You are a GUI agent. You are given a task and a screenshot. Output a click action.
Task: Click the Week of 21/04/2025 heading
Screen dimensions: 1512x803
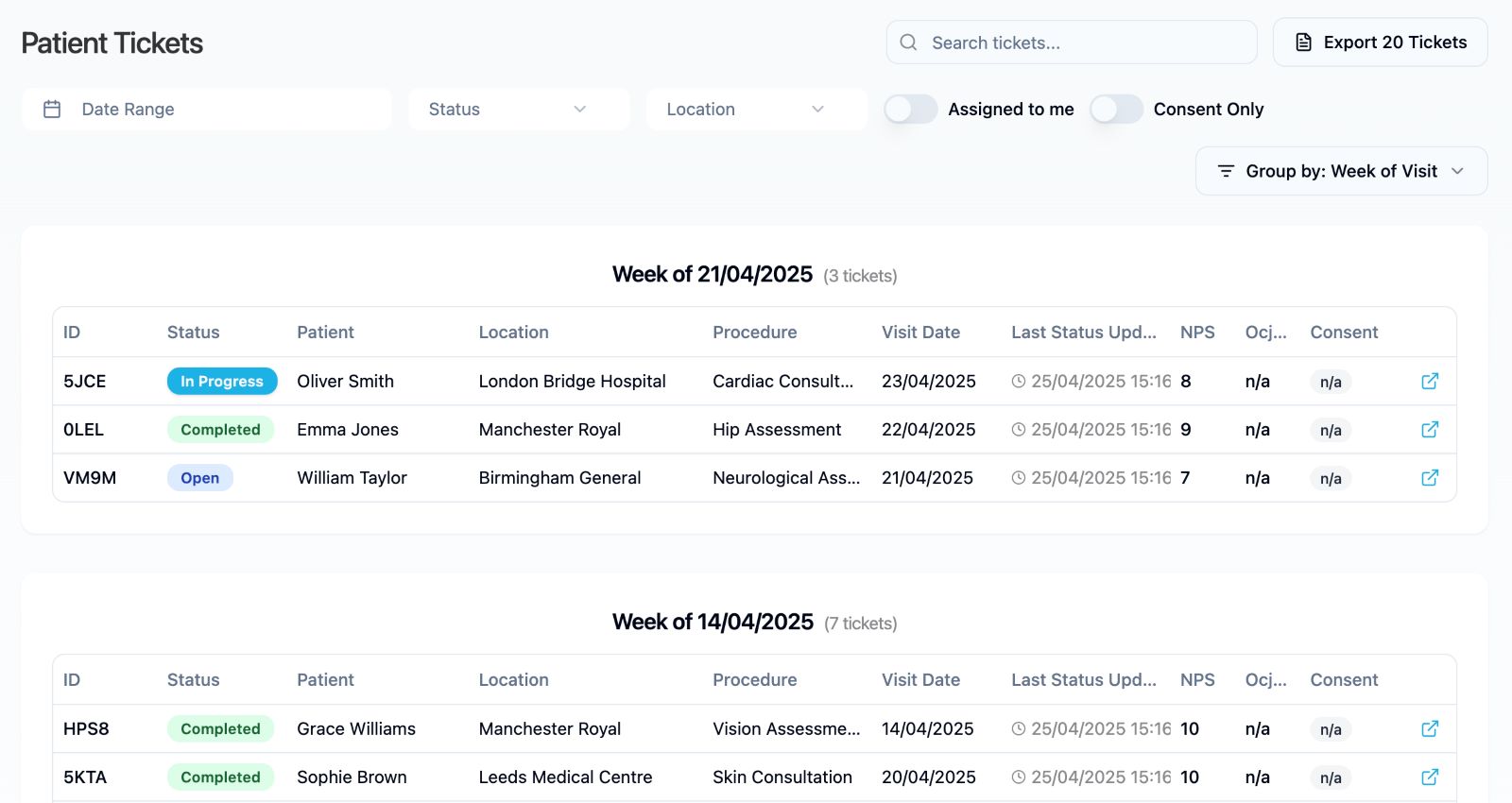(x=713, y=274)
